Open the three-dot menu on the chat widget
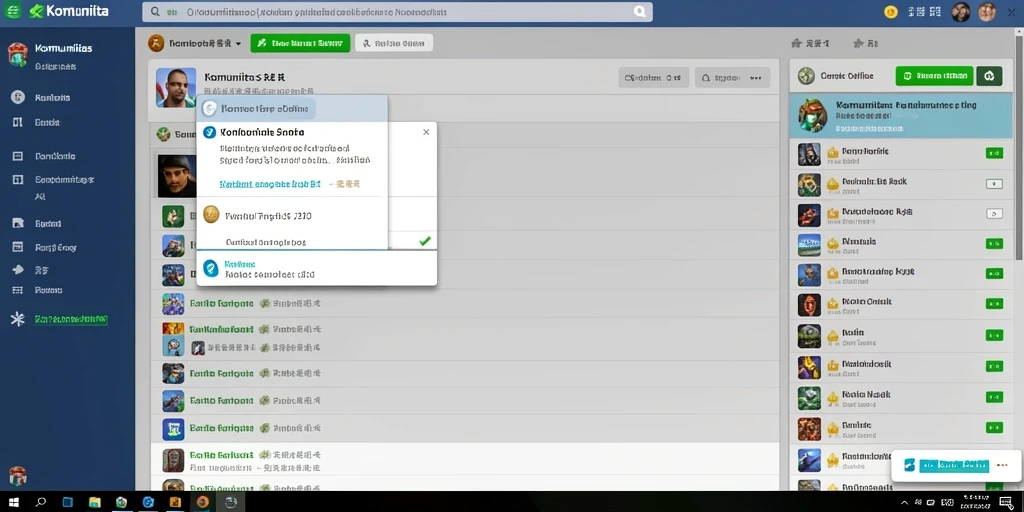The width and height of the screenshot is (1024, 512). coord(1003,466)
